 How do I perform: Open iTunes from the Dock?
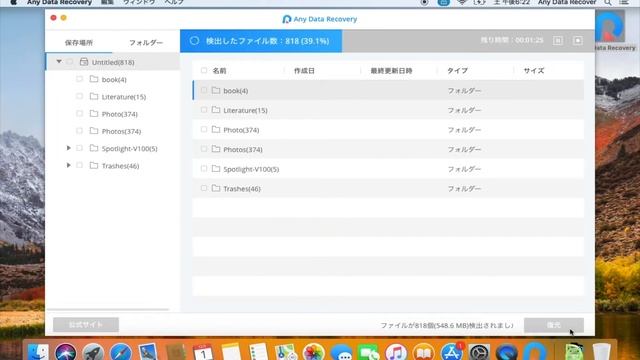(x=396, y=352)
